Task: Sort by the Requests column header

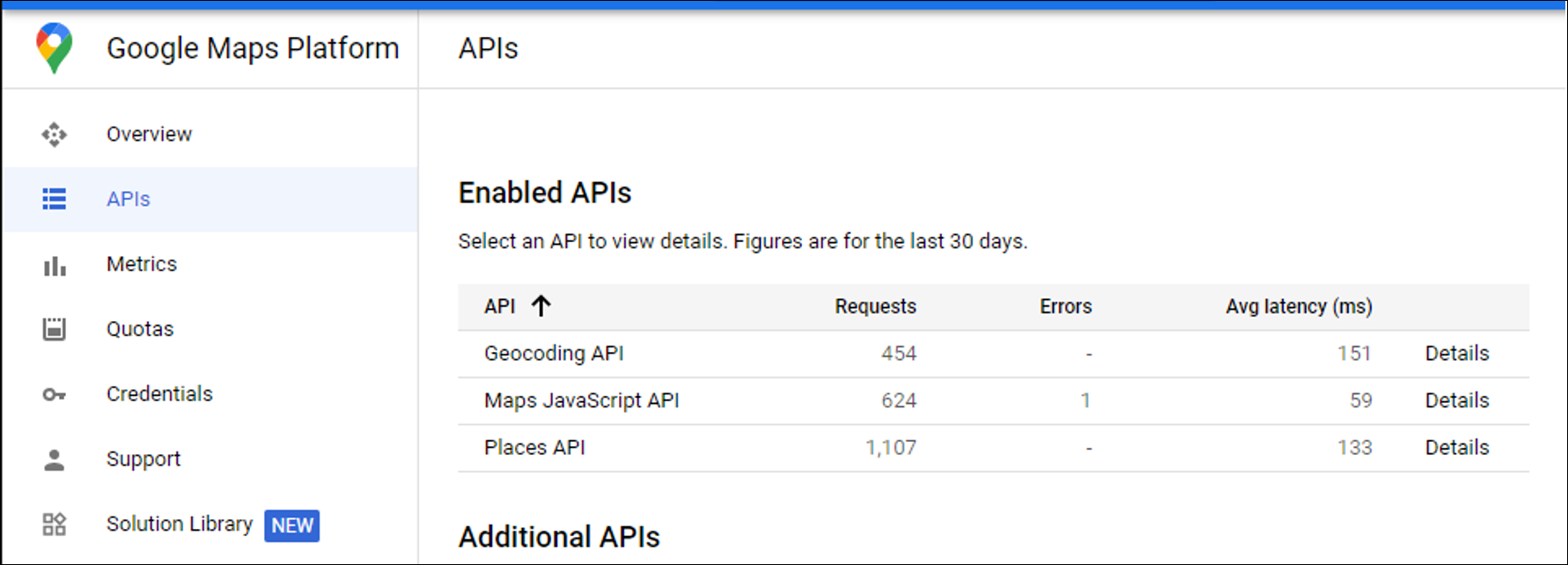Action: tap(875, 306)
